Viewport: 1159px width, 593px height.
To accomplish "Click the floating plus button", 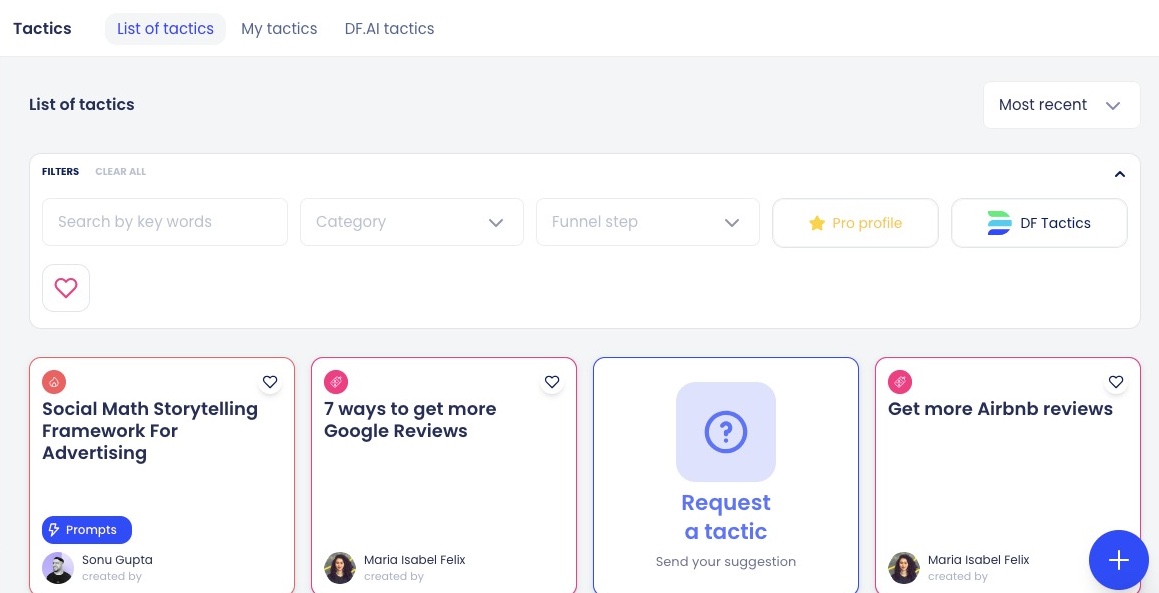I will coord(1118,560).
